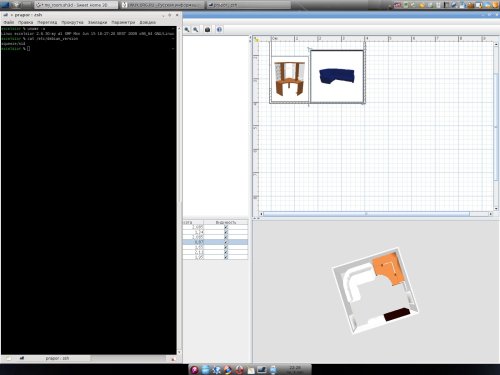Image resolution: width=500 pixels, height=375 pixels.
Task: Switch to the browser window in the taskbar
Action: (162, 5)
